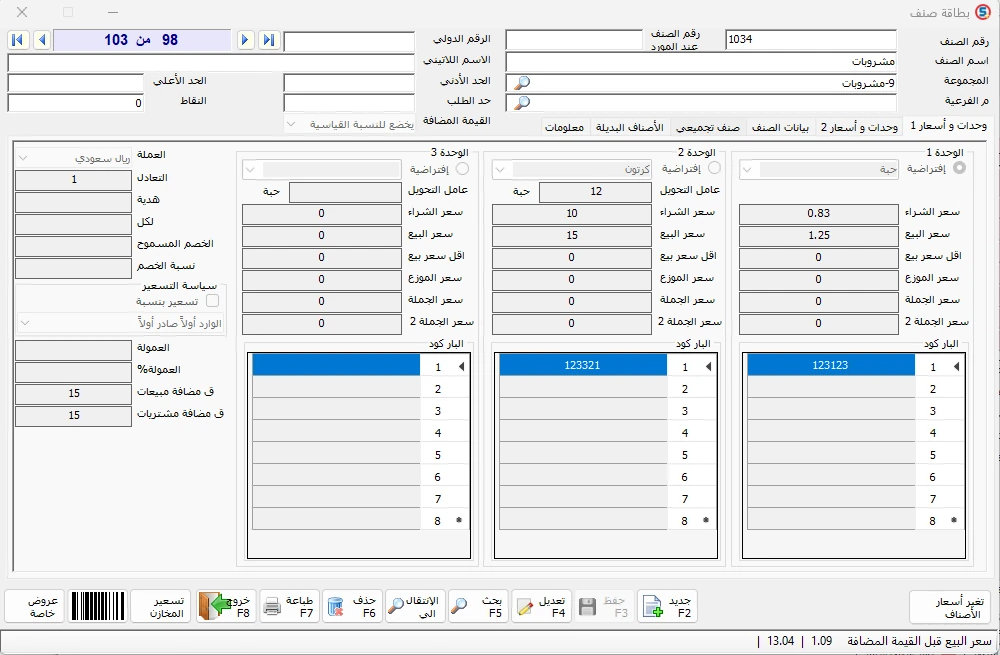Image resolution: width=1000 pixels, height=655 pixels.
Task: Open the الأصناف البديلة tab
Action: point(629,128)
